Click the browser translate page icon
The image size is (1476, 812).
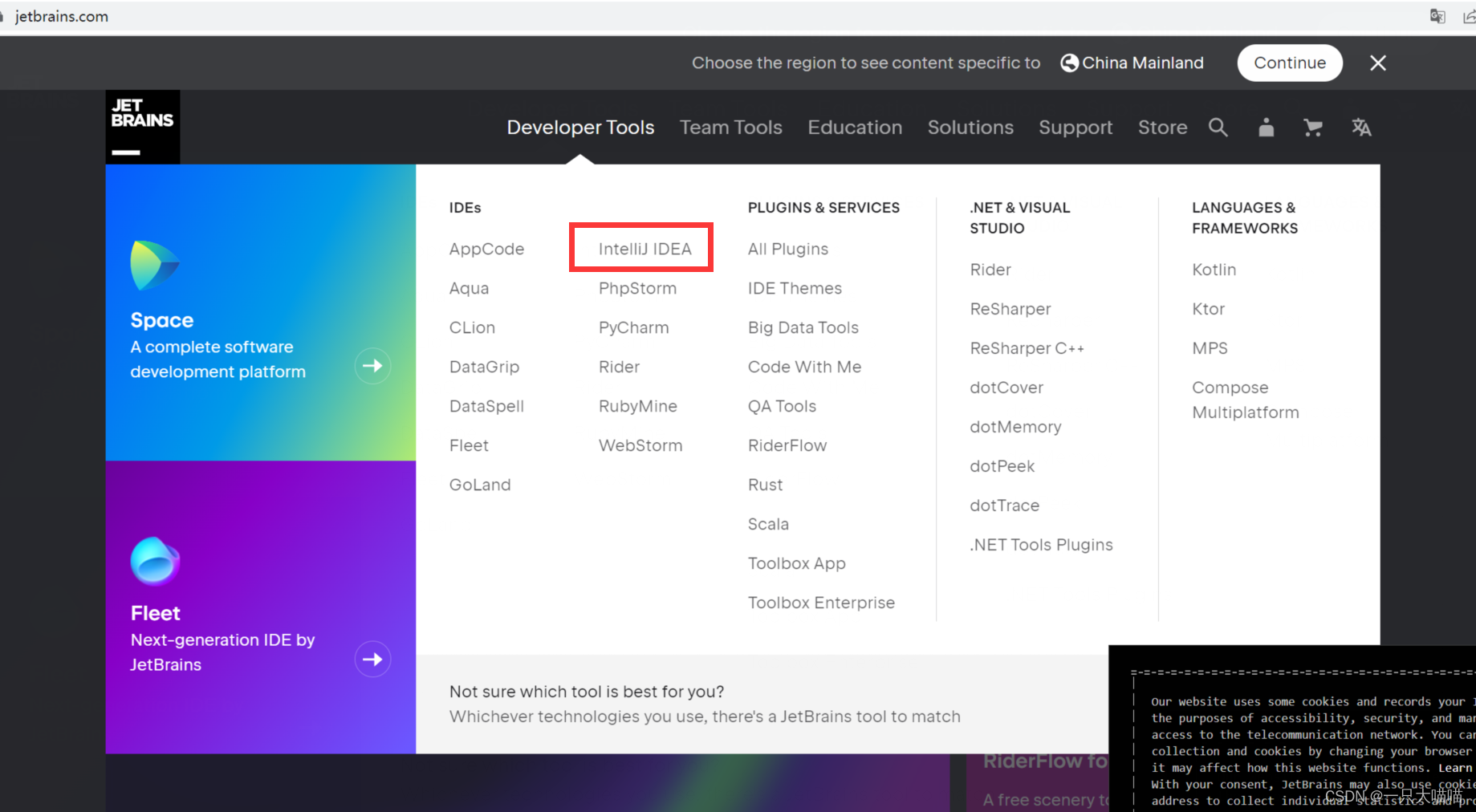click(x=1437, y=16)
